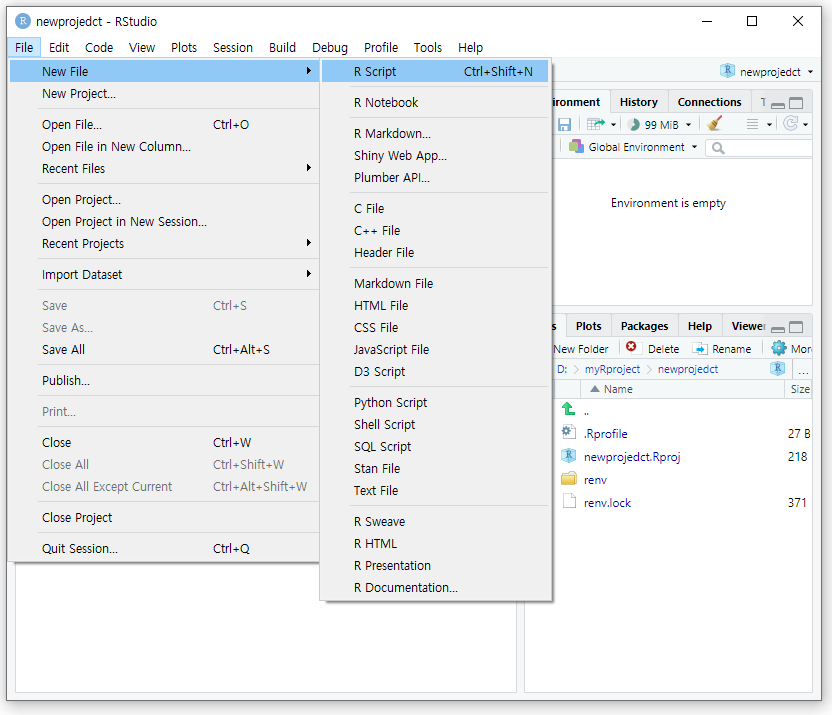This screenshot has height=715, width=832.
Task: Click the Rename button label
Action: click(732, 349)
